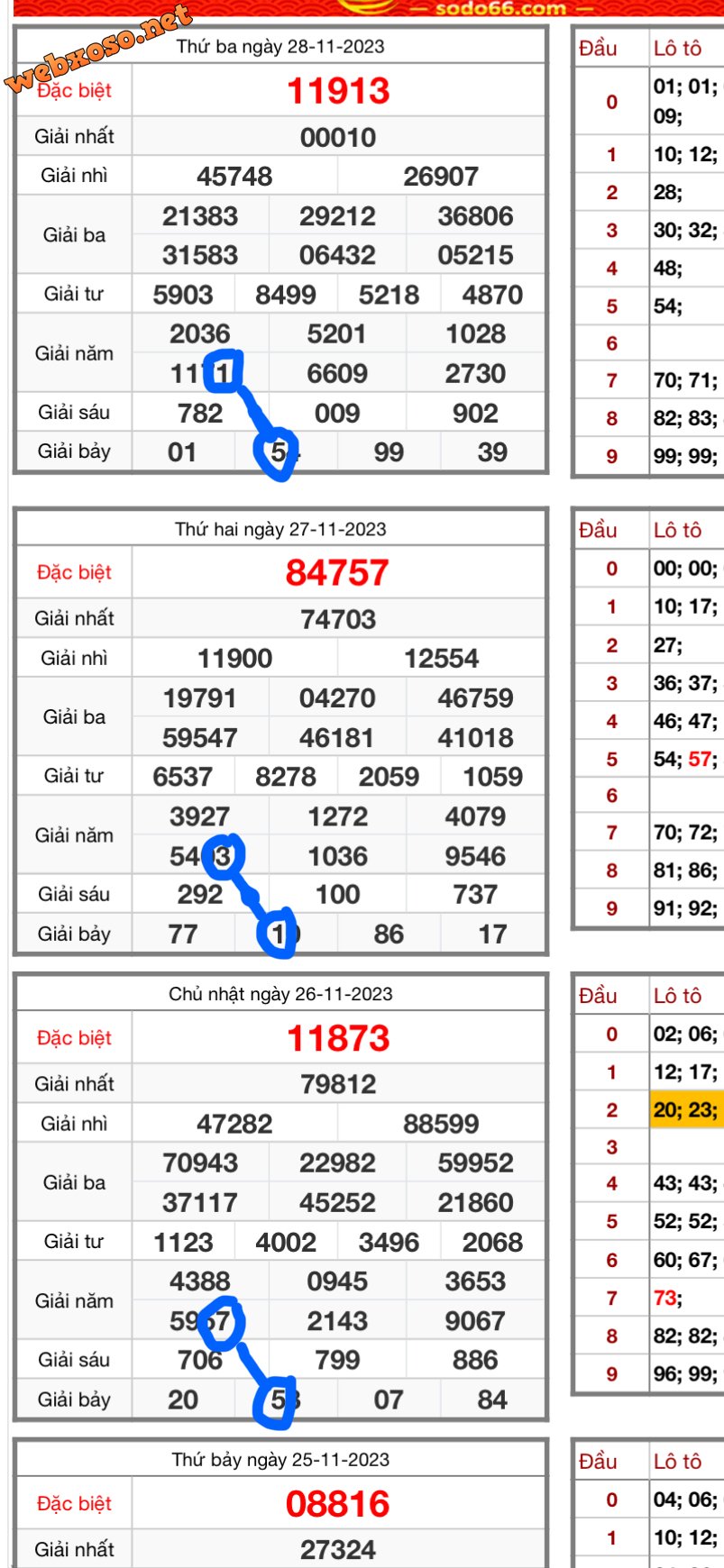
Task: Open the Thứ bảy ngày 25-11-2023 header
Action: click(x=280, y=1460)
